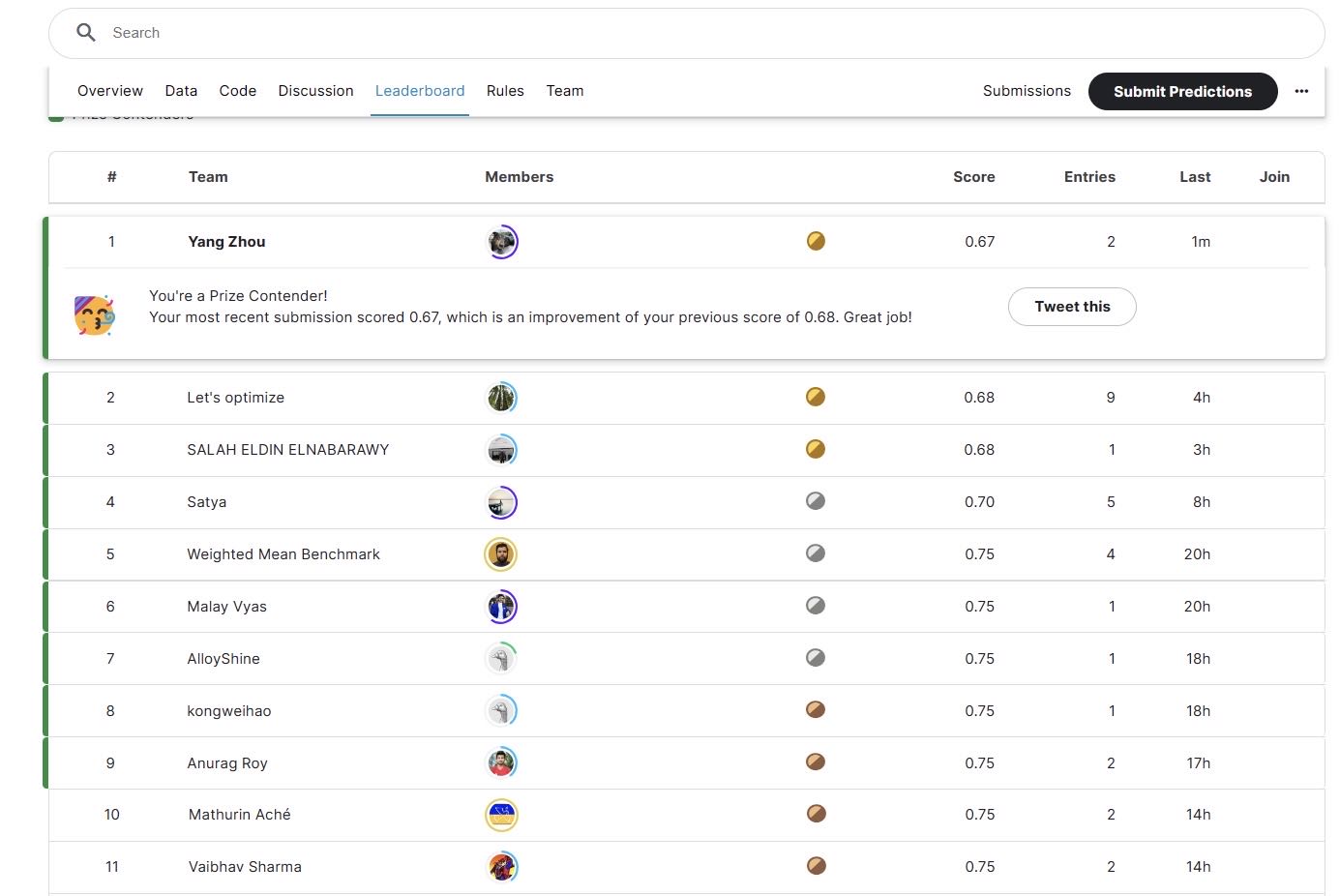Switch to the Discussion tab
The image size is (1340, 896).
[x=315, y=91]
